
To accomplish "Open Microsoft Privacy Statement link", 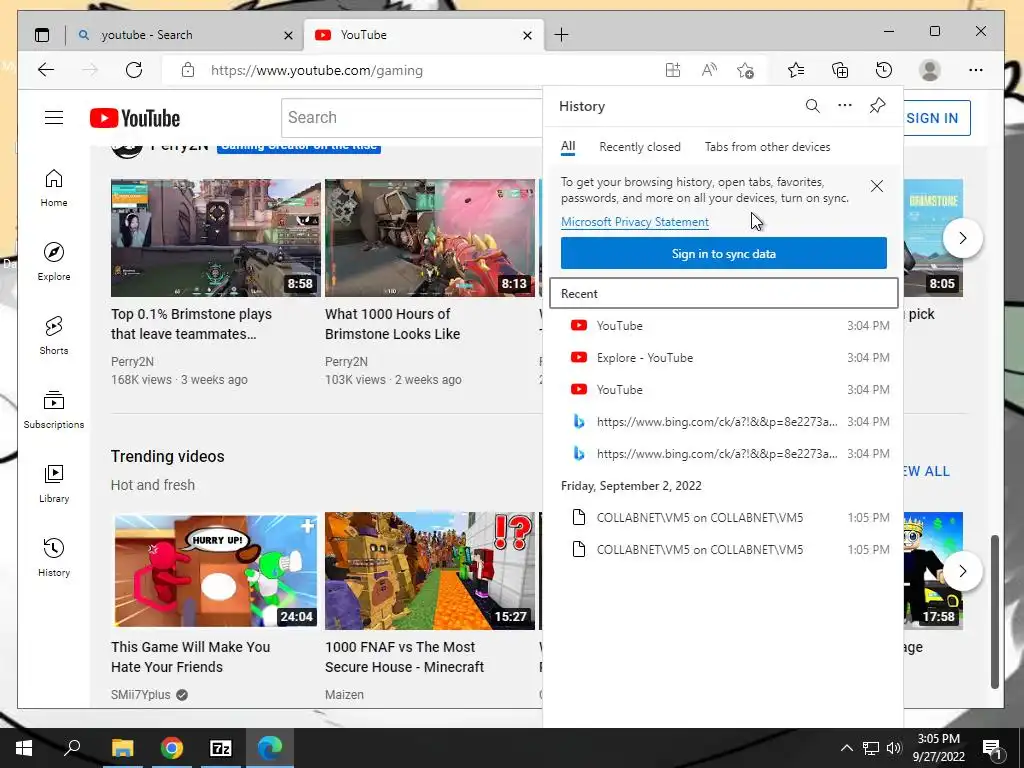I will click(635, 222).
